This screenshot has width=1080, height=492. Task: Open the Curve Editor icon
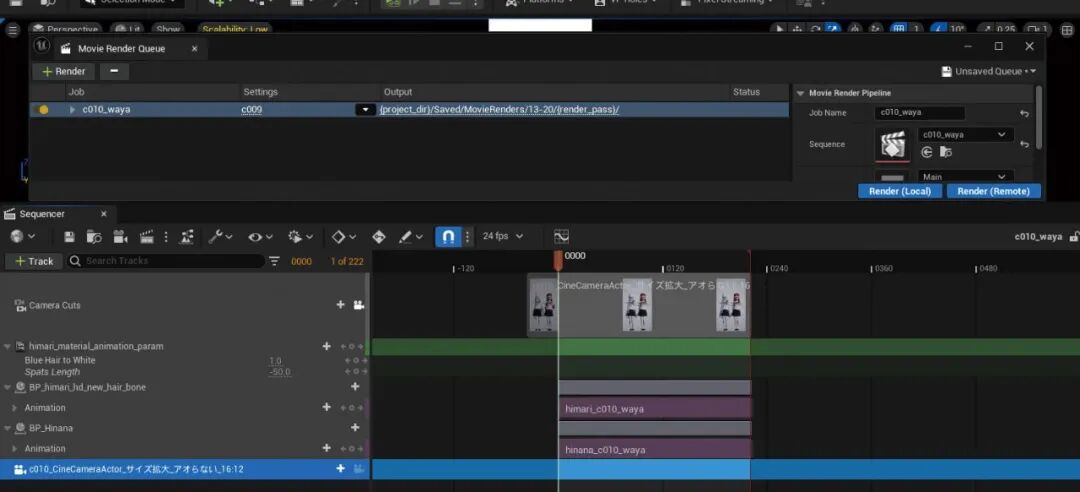coord(561,237)
